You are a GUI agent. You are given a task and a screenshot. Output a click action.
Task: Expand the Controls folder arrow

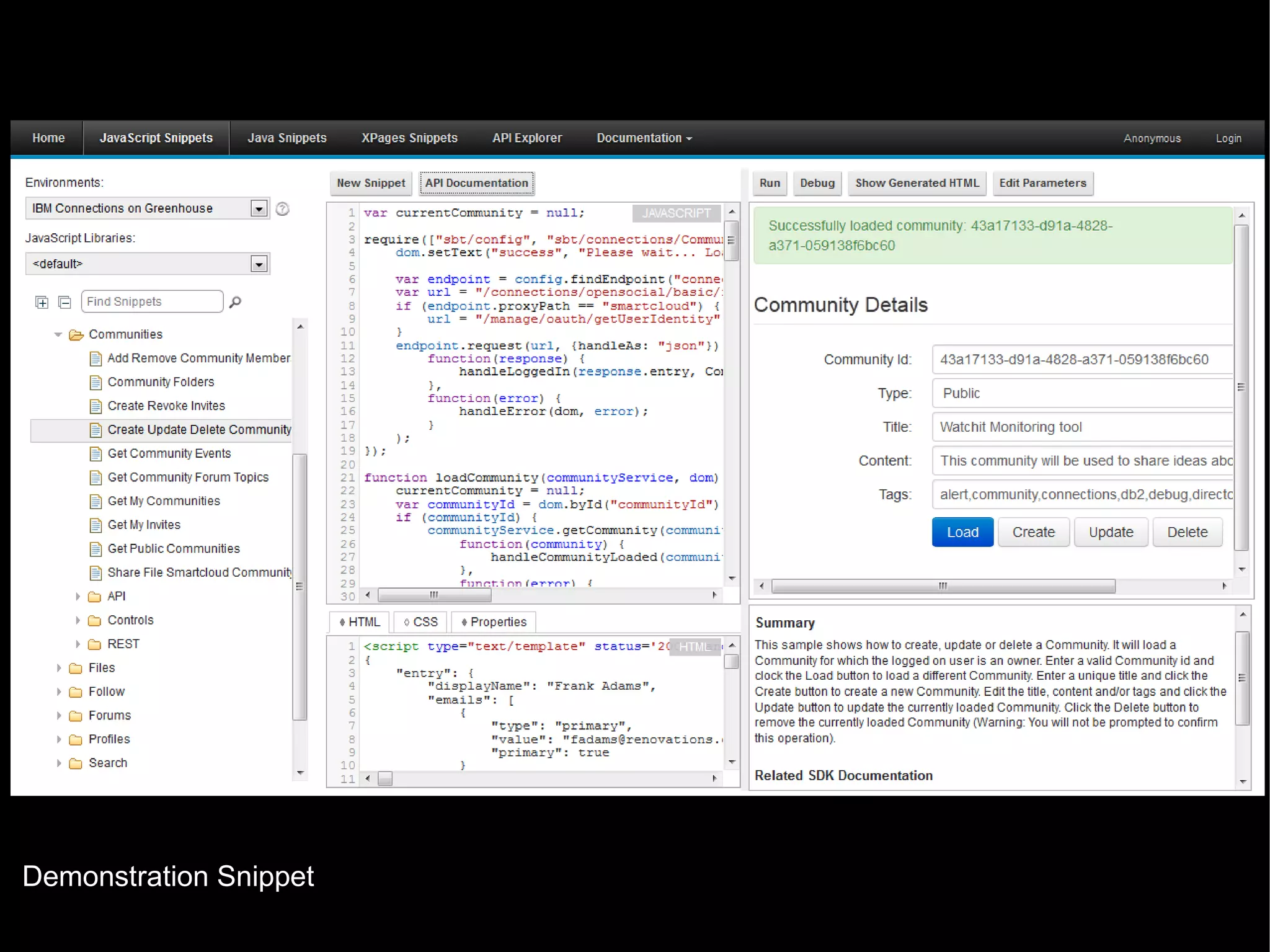click(x=78, y=620)
